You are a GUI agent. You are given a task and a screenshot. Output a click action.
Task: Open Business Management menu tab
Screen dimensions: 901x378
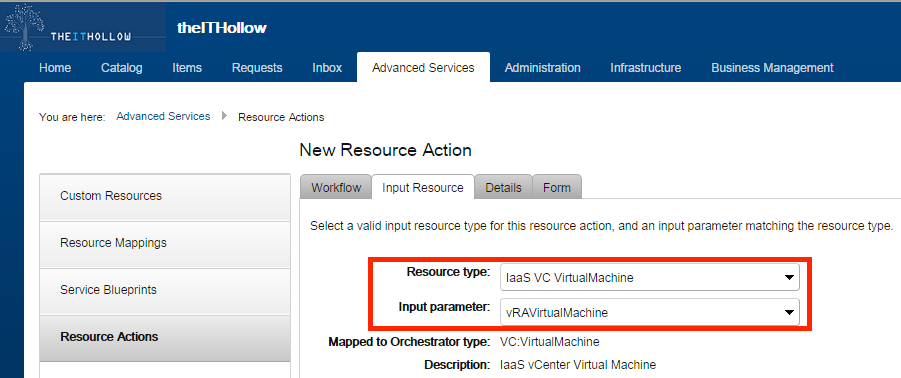(x=772, y=68)
